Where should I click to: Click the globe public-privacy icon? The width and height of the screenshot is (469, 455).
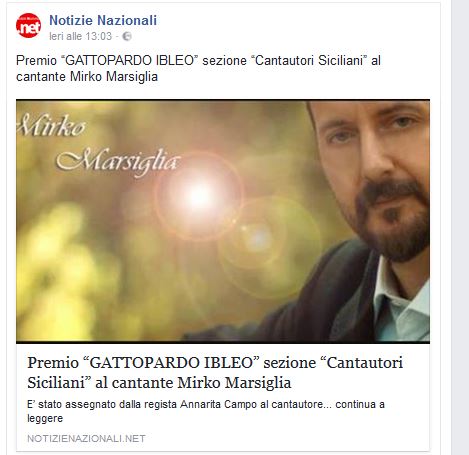click(x=127, y=36)
